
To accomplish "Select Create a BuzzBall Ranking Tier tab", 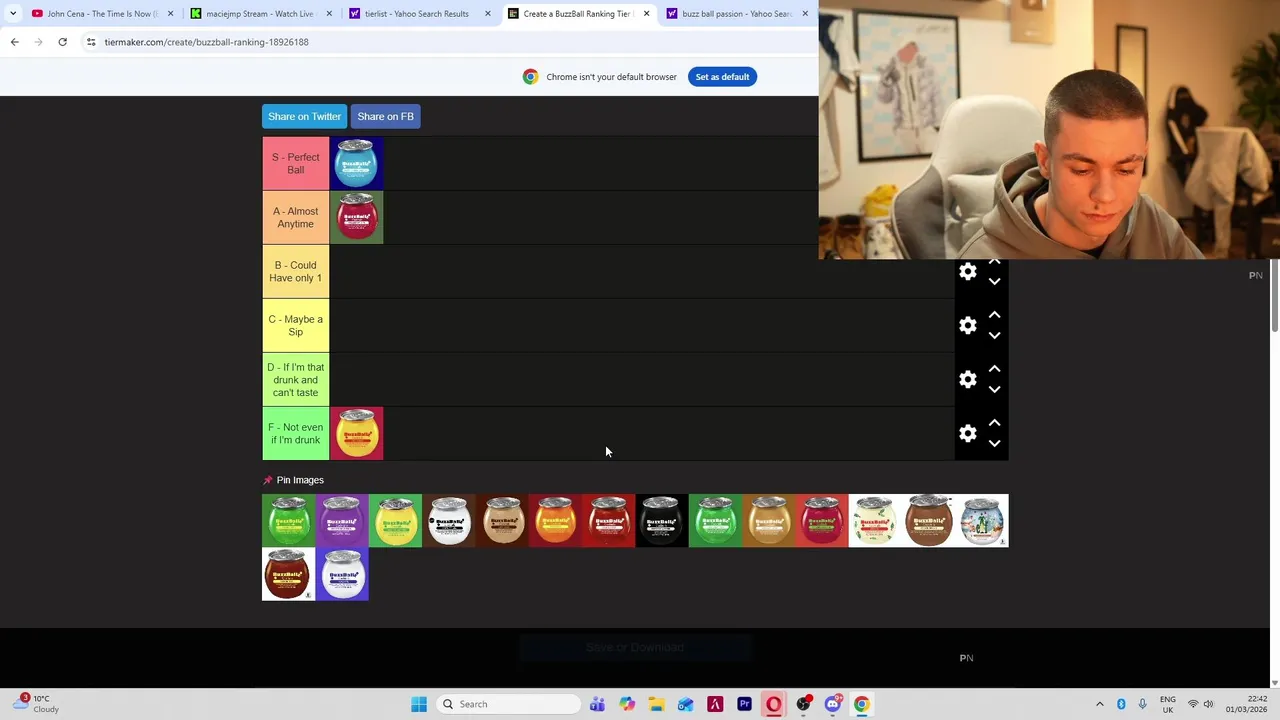I will (x=577, y=14).
